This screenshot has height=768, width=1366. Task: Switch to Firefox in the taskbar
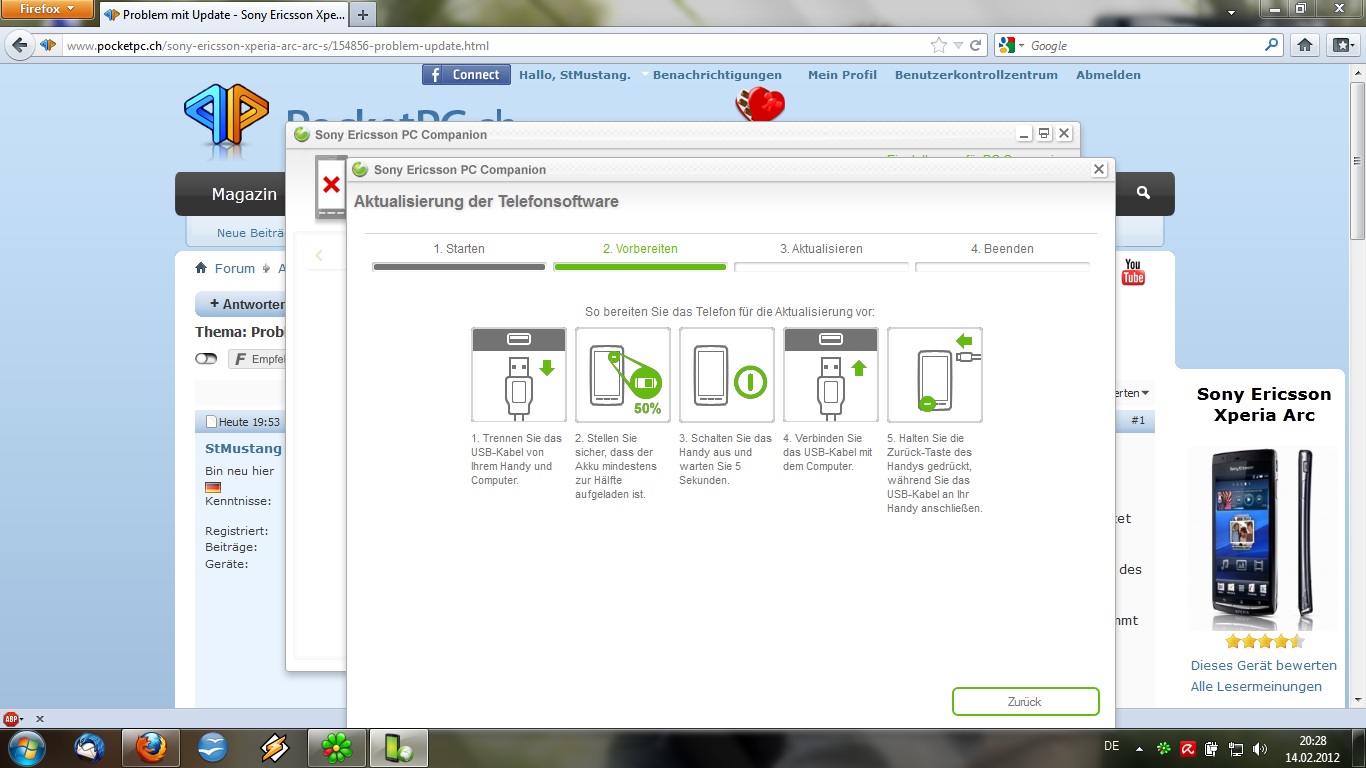click(x=151, y=747)
